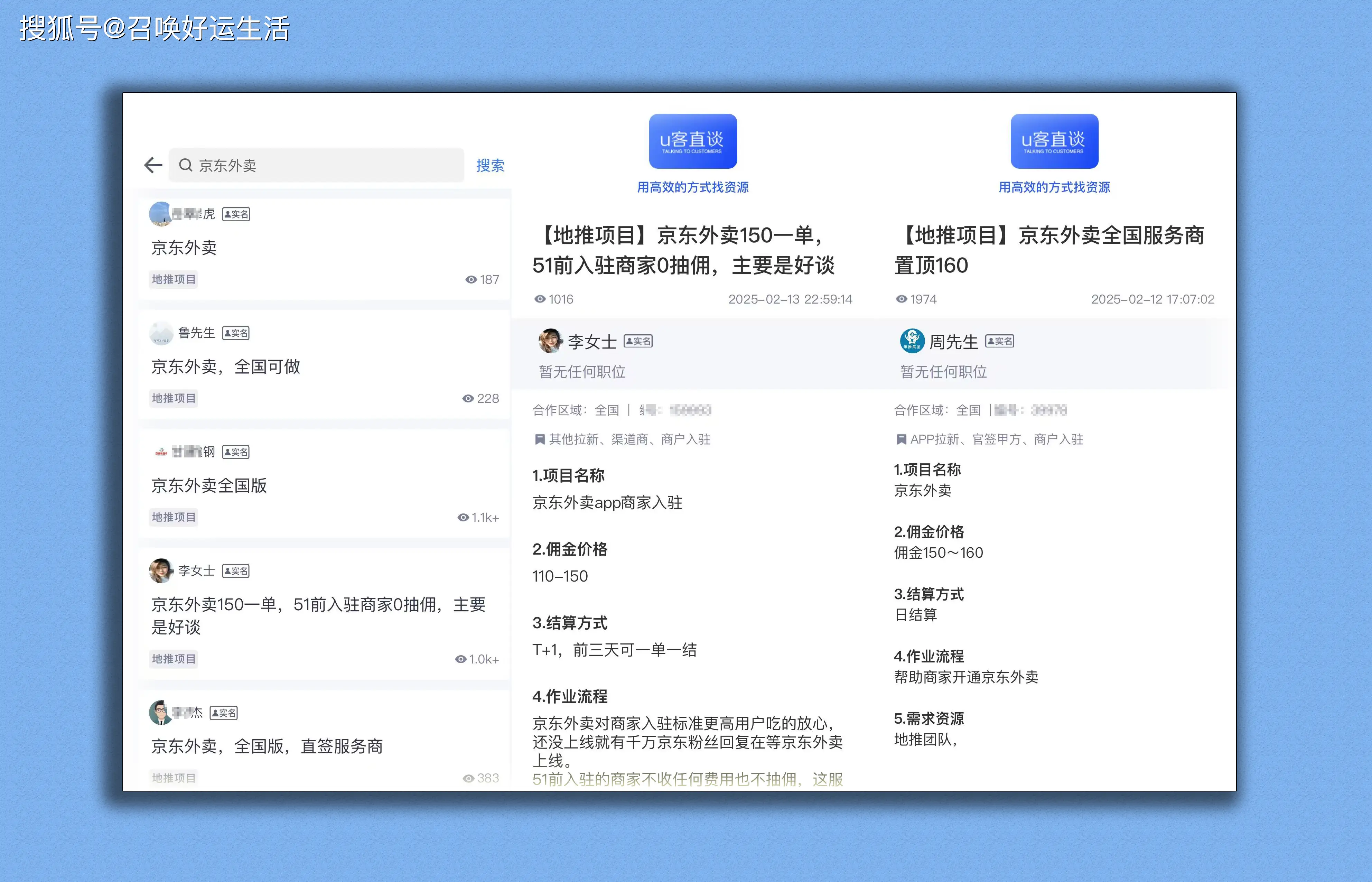Screen dimensions: 1372x882
Task: Select 地推项目 tag on 228-view listing
Action: point(174,398)
